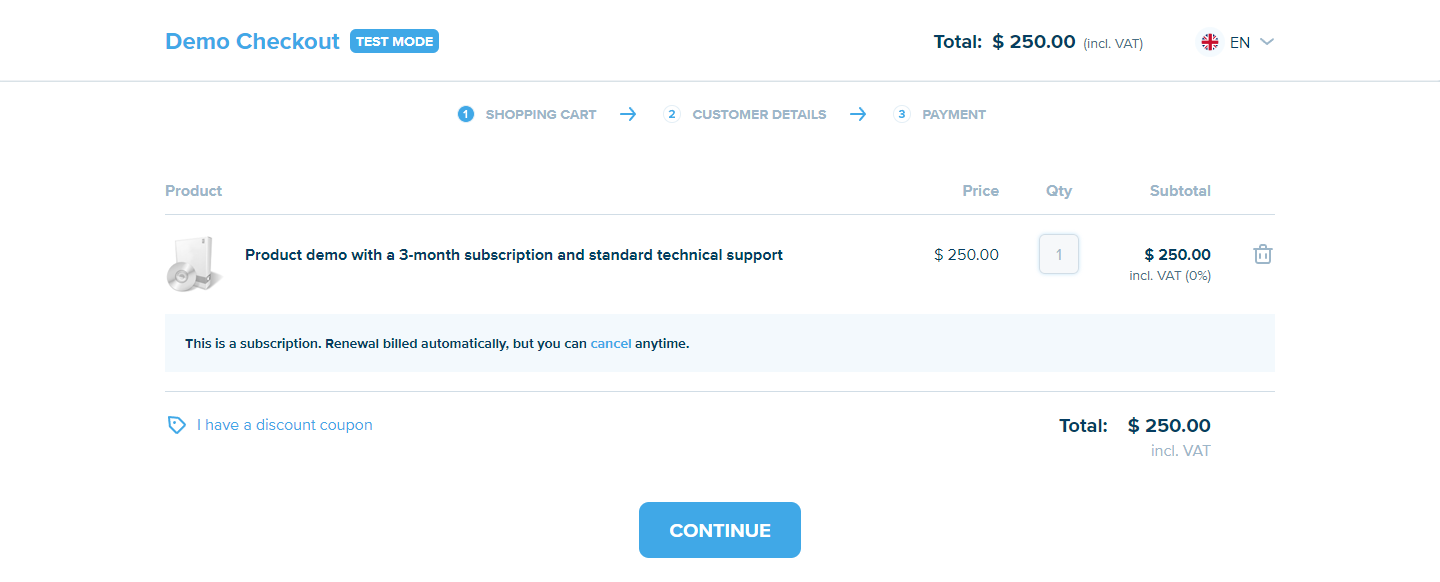Click the discount coupon tag icon

(176, 425)
